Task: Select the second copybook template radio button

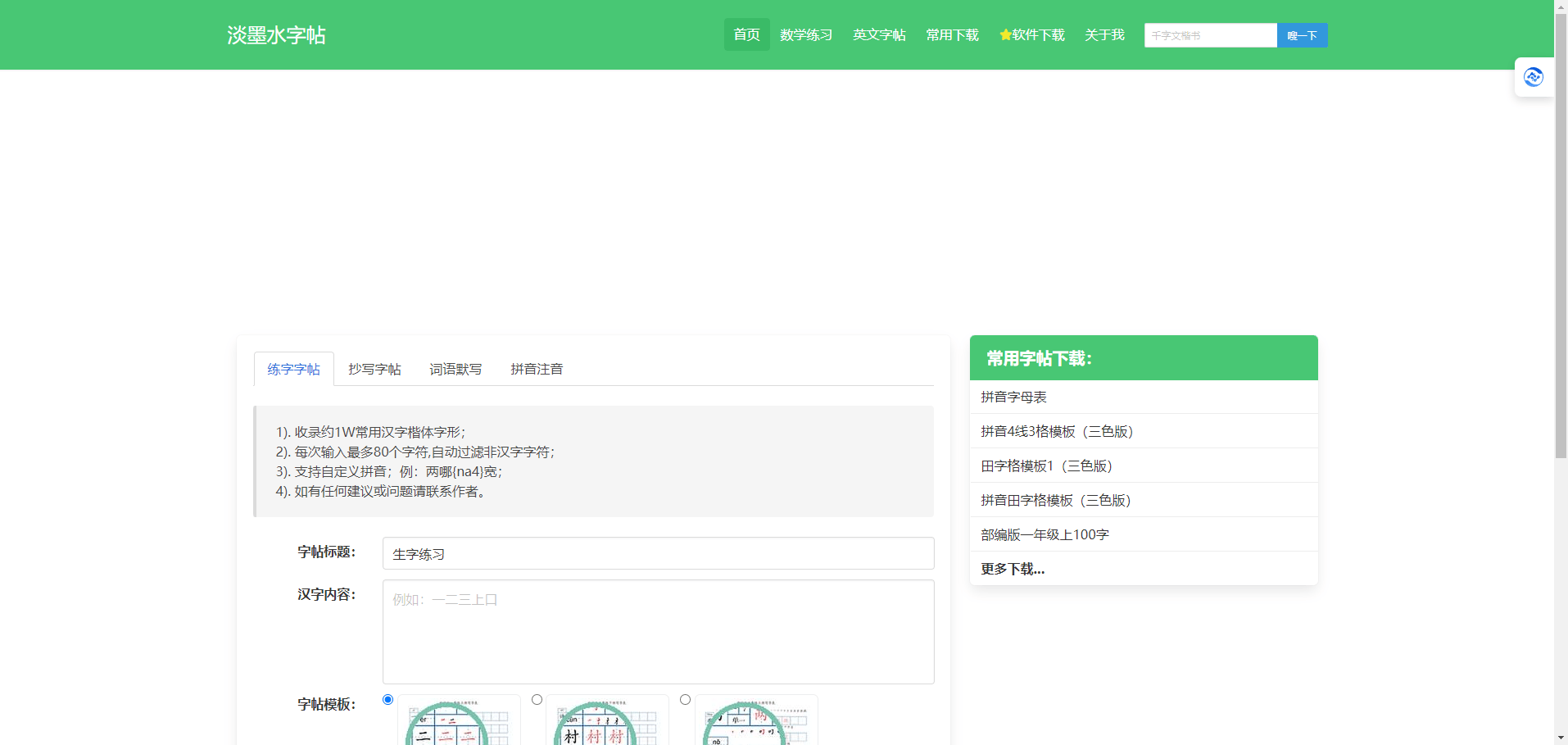Action: (x=537, y=699)
